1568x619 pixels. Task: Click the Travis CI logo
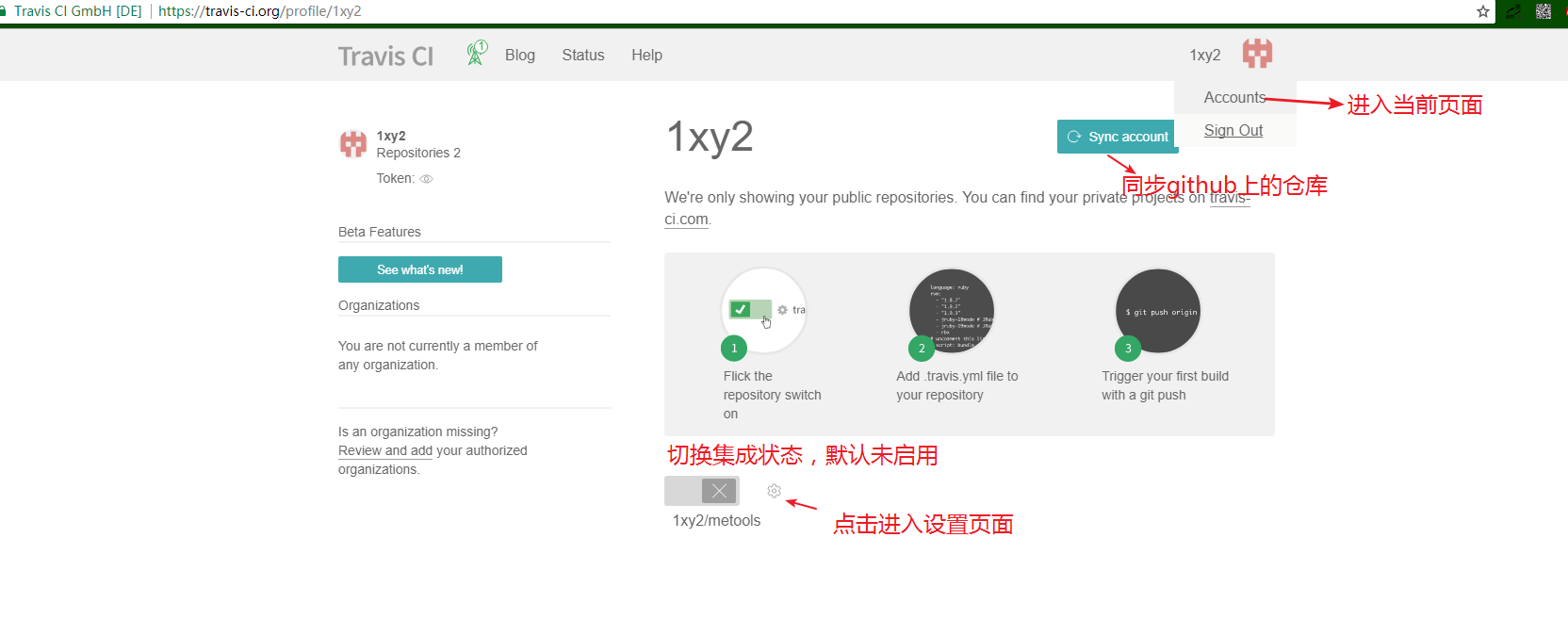click(x=385, y=57)
